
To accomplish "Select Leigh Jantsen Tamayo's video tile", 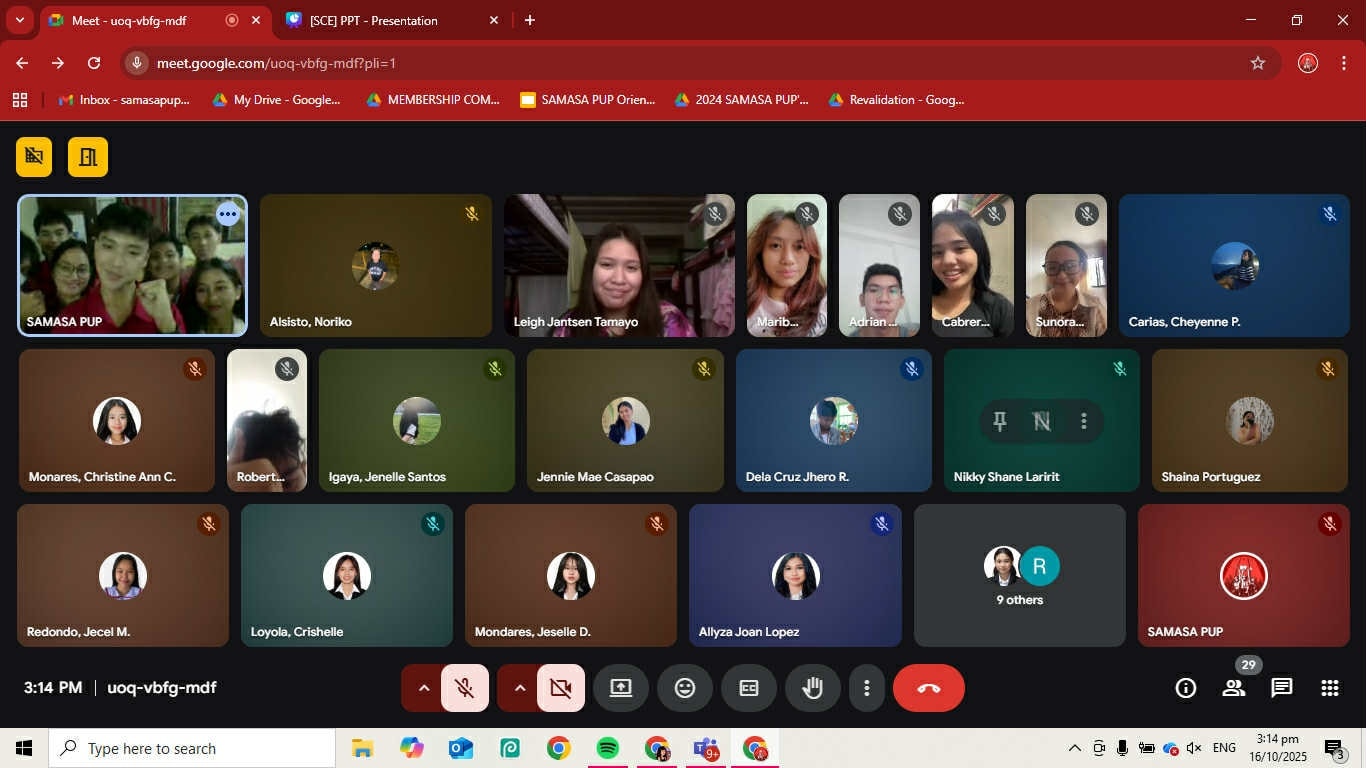I will click(619, 265).
